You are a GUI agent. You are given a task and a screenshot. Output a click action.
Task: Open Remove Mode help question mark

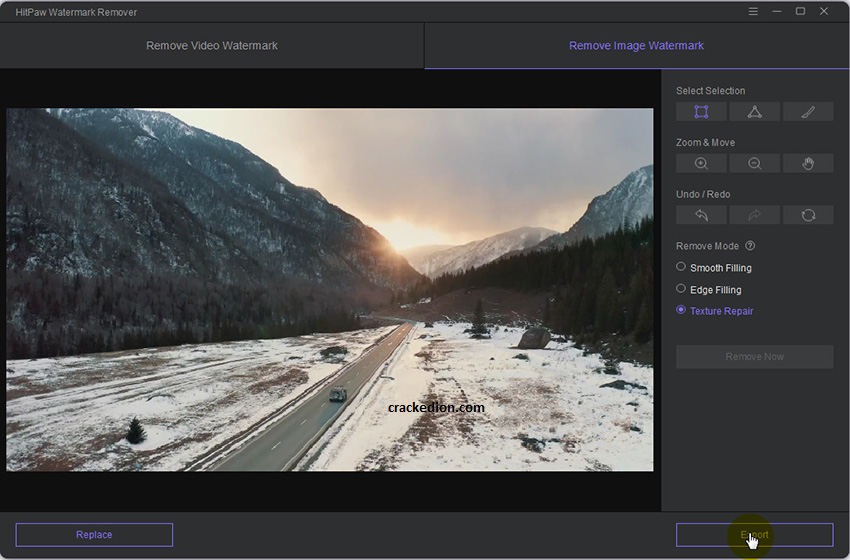[750, 246]
